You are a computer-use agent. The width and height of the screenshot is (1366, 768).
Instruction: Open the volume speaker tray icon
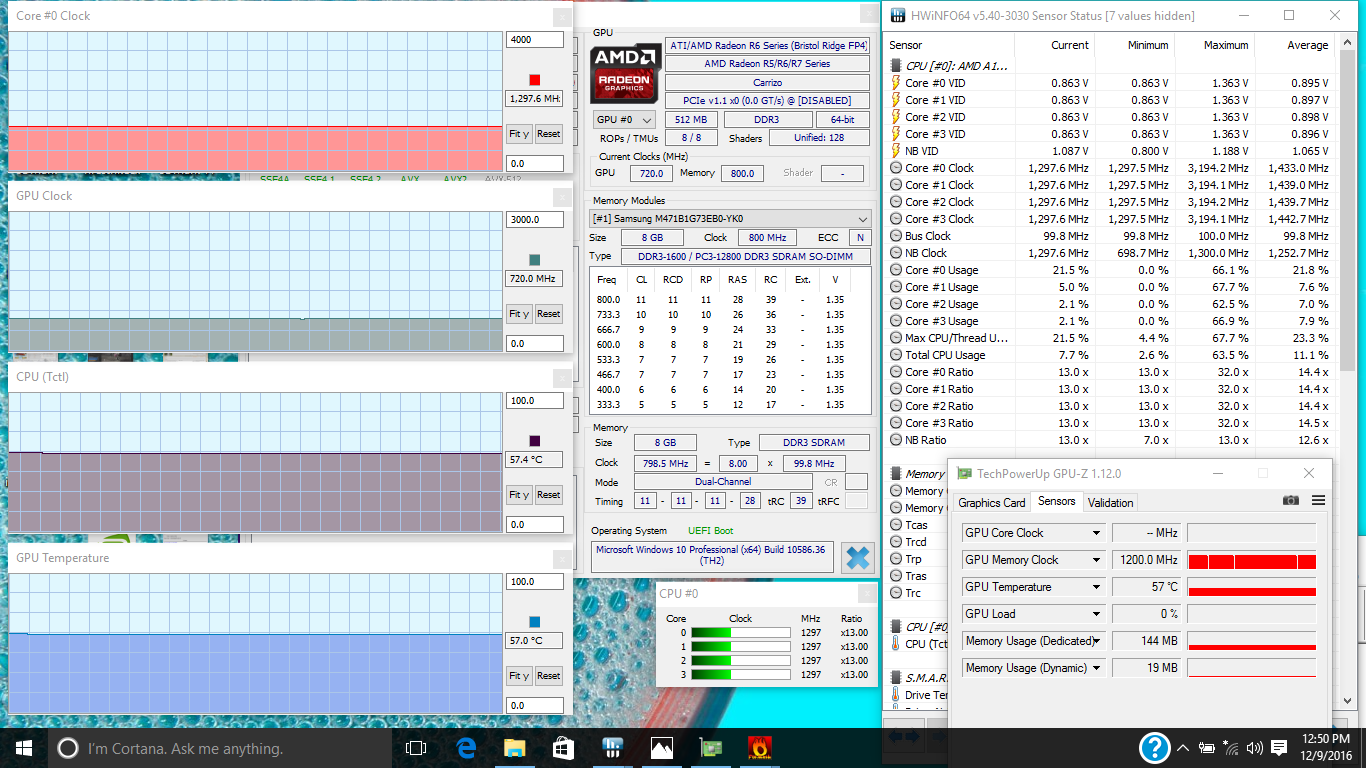[x=1254, y=747]
